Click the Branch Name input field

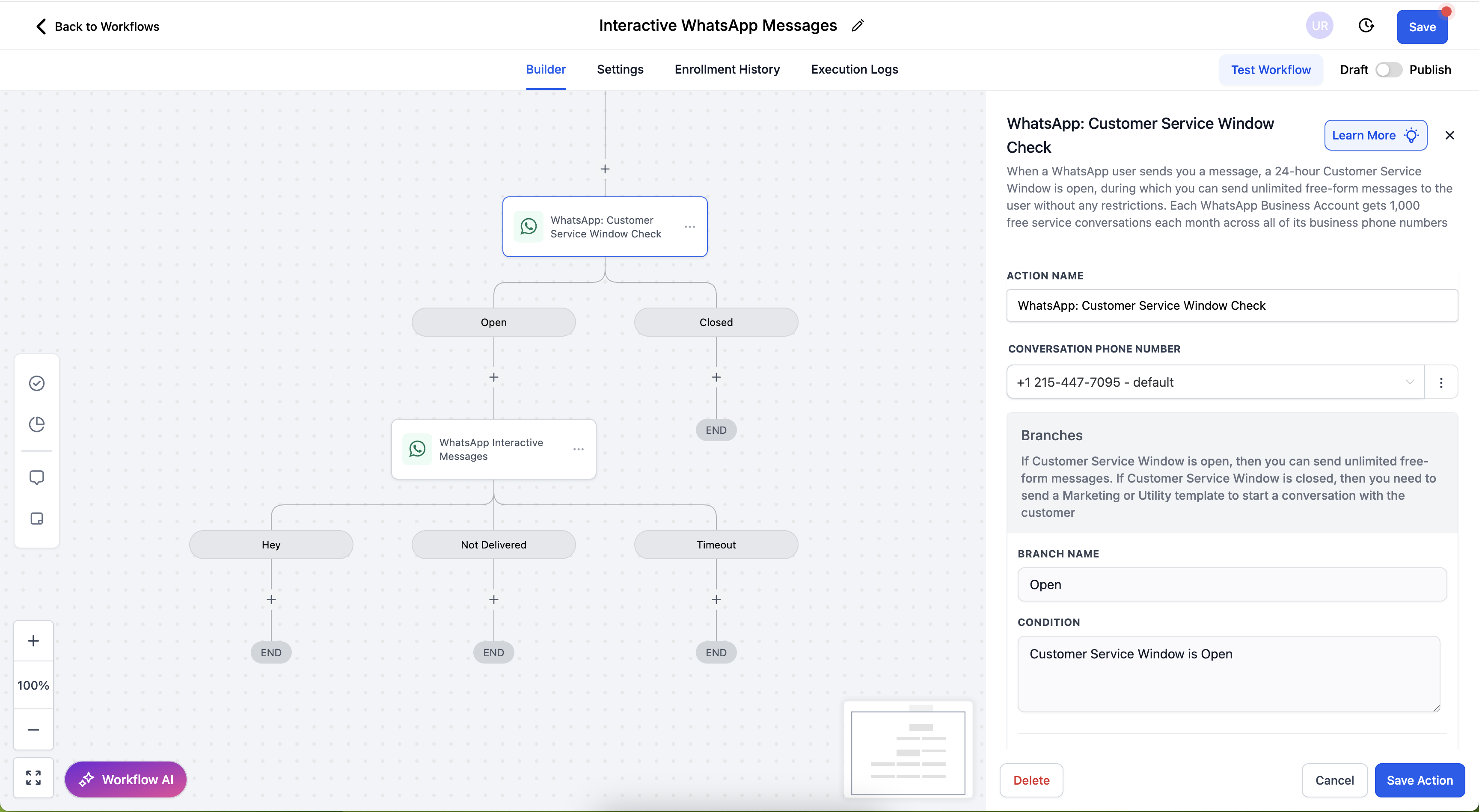[x=1232, y=584]
